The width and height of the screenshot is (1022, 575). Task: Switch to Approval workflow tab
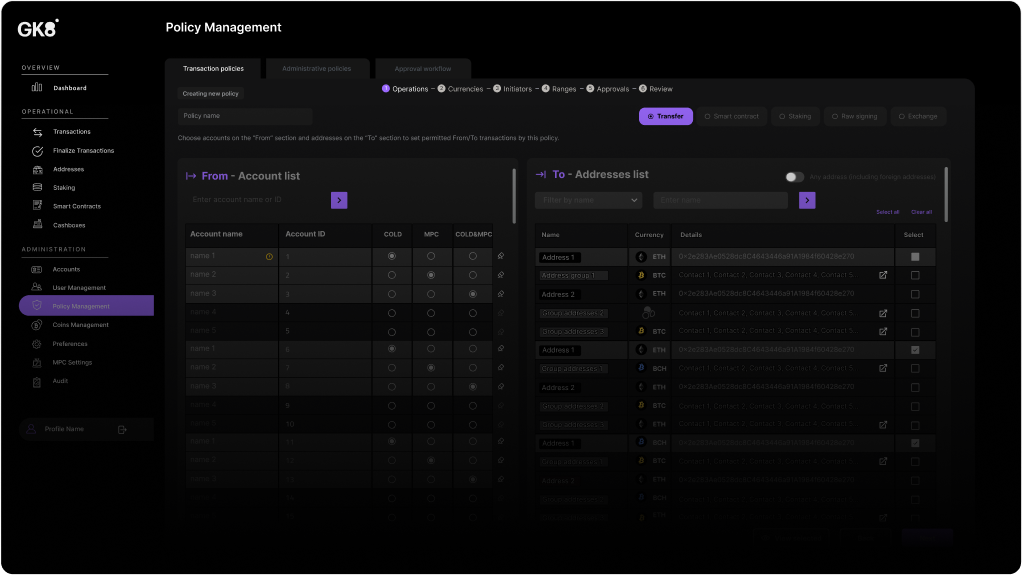421,69
